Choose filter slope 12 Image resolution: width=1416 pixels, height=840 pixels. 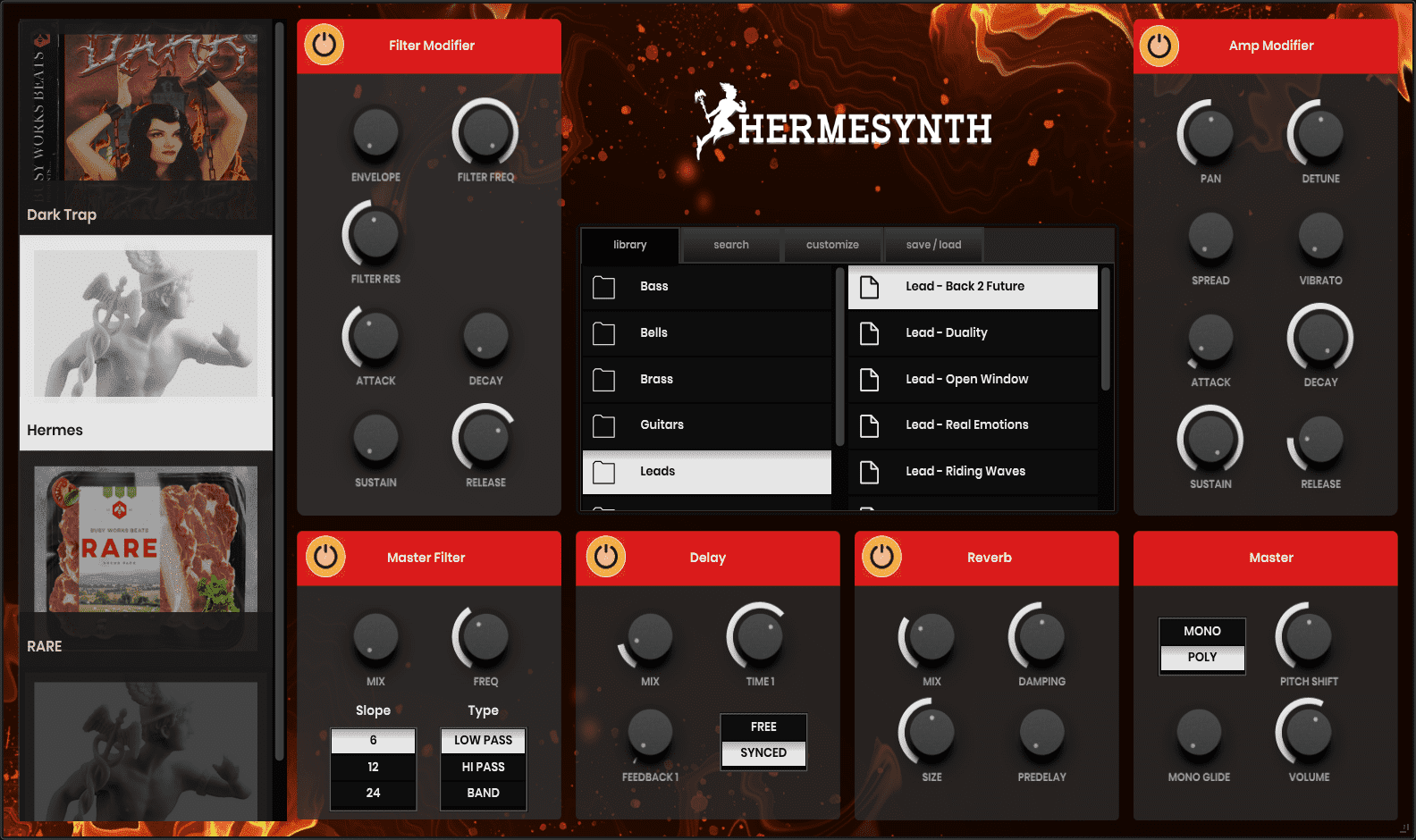click(373, 767)
